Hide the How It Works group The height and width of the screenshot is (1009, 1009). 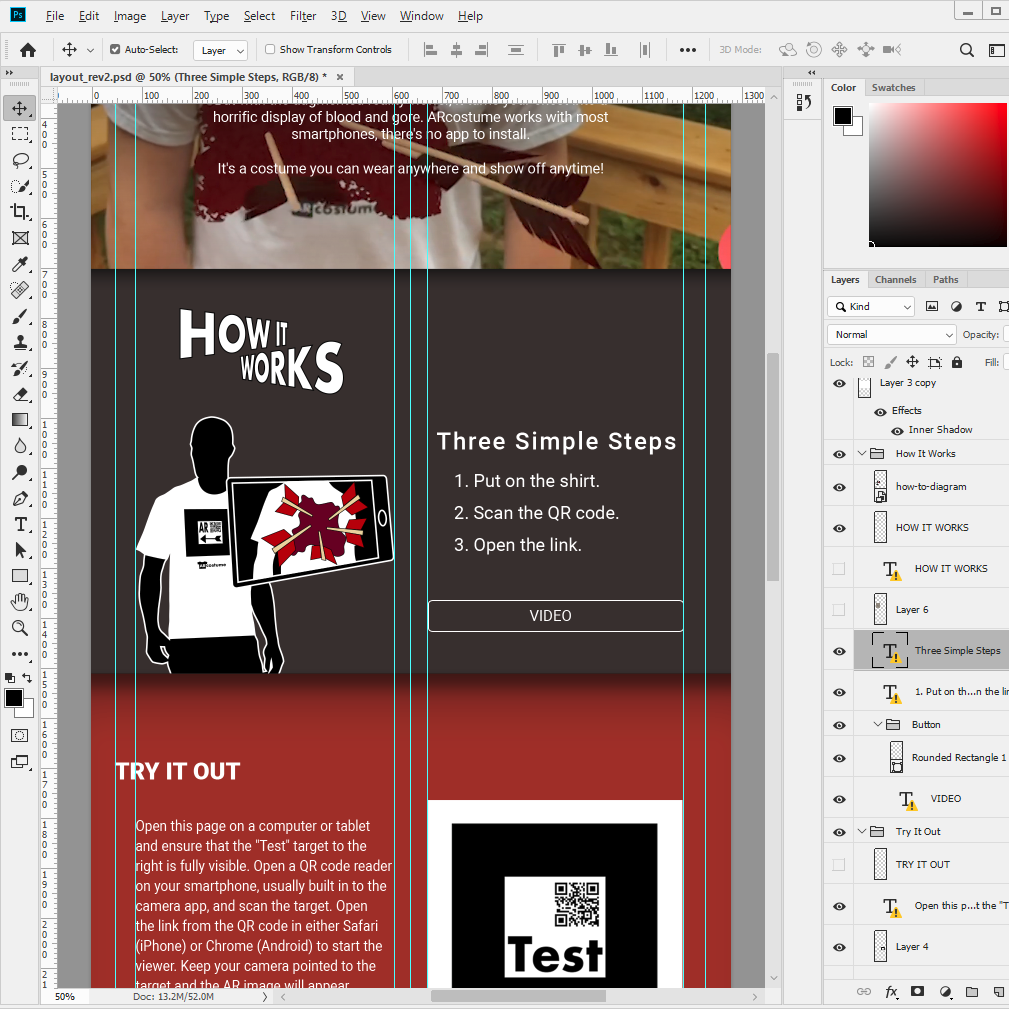tap(839, 454)
